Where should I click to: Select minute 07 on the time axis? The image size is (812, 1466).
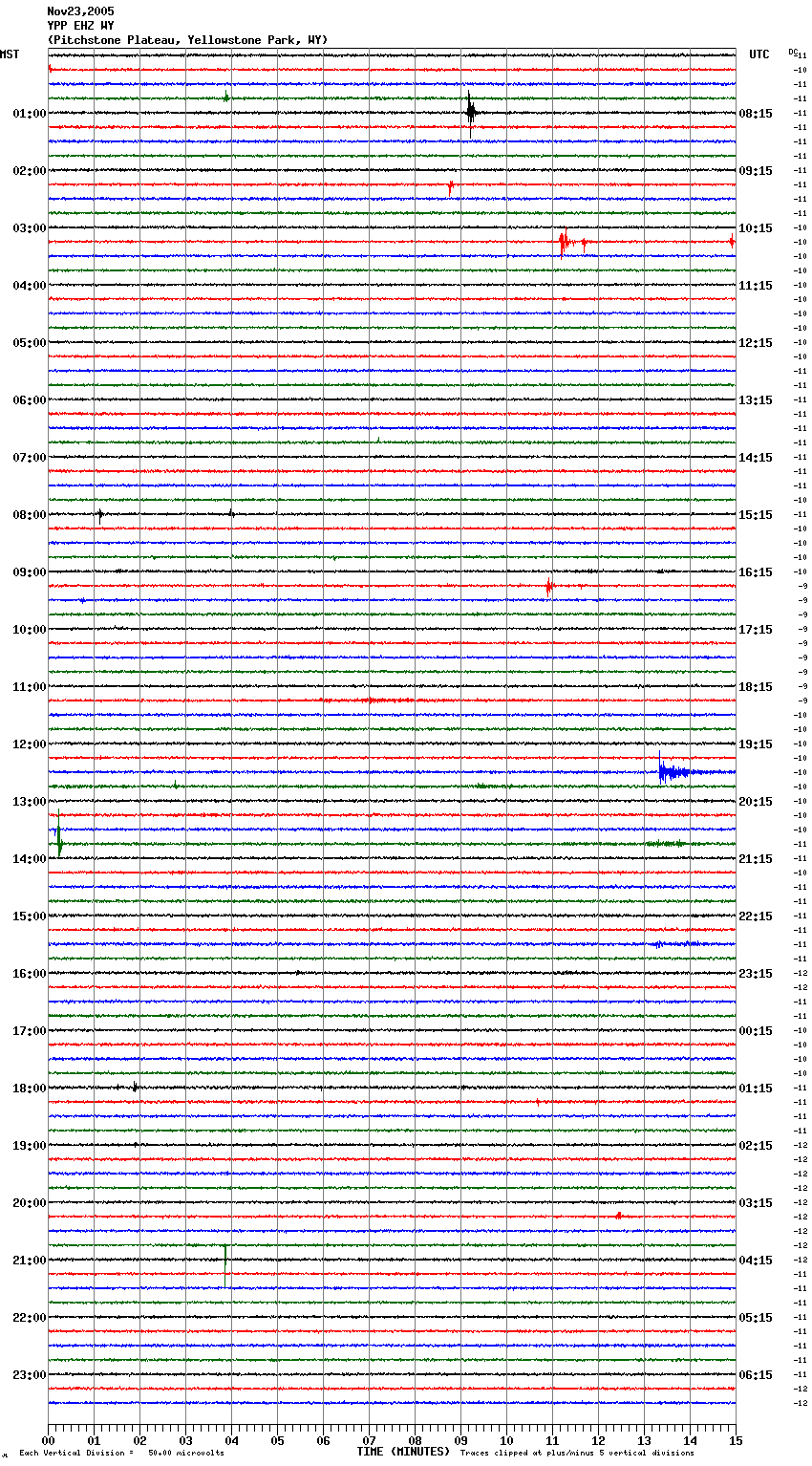tap(369, 1440)
